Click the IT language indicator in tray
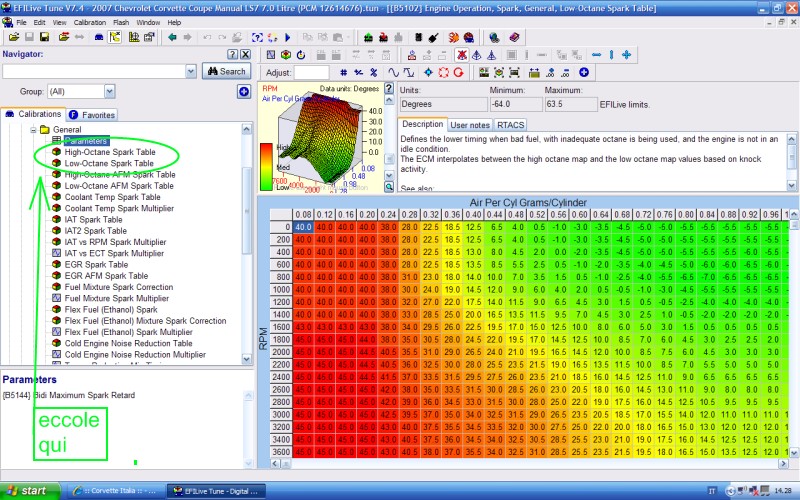The width and height of the screenshot is (800, 500). pos(711,491)
